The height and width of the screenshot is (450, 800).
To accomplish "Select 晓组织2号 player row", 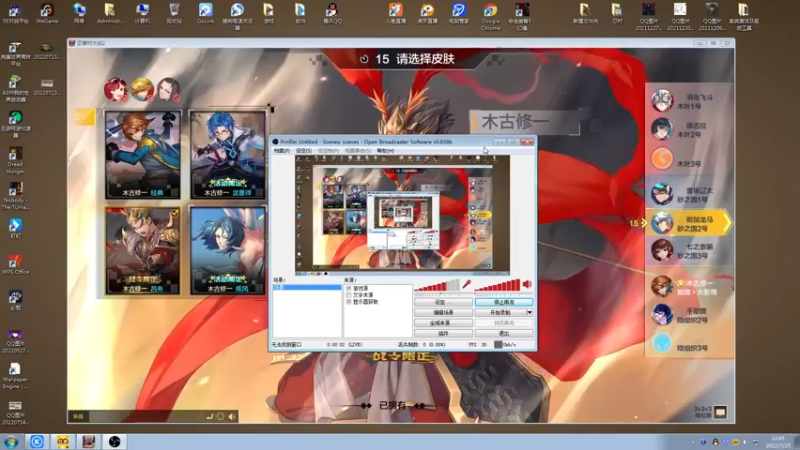I will pyautogui.click(x=690, y=315).
